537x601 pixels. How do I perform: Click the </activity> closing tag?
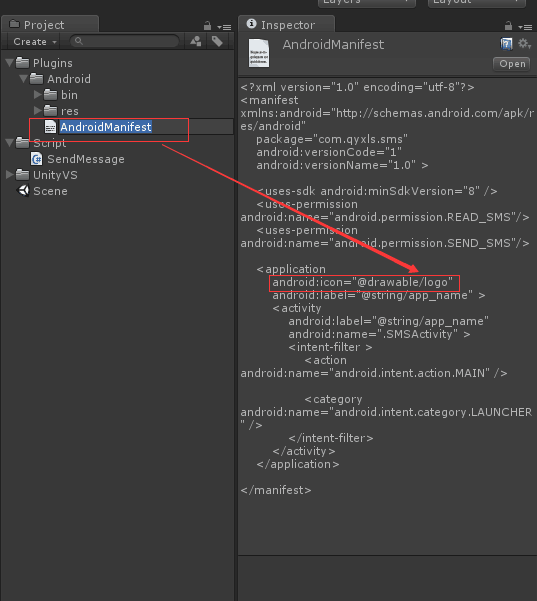(x=304, y=451)
